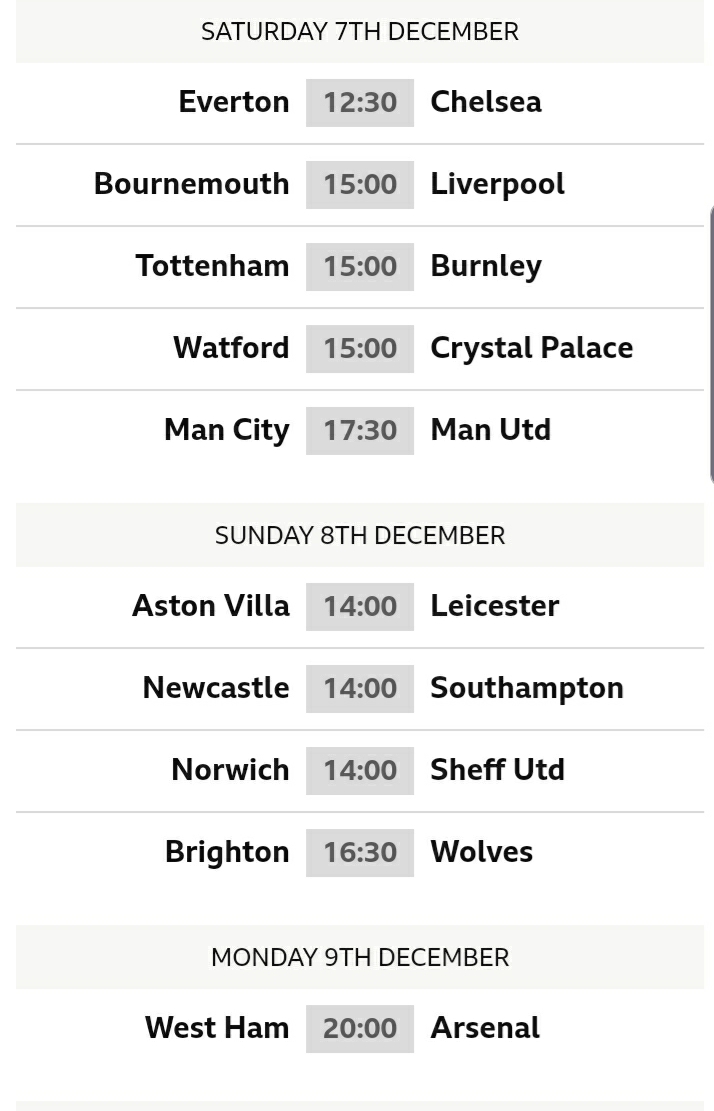Screen dimensions: 714x1111
Task: Open the Everton vs Chelsea fixture
Action: tap(360, 103)
